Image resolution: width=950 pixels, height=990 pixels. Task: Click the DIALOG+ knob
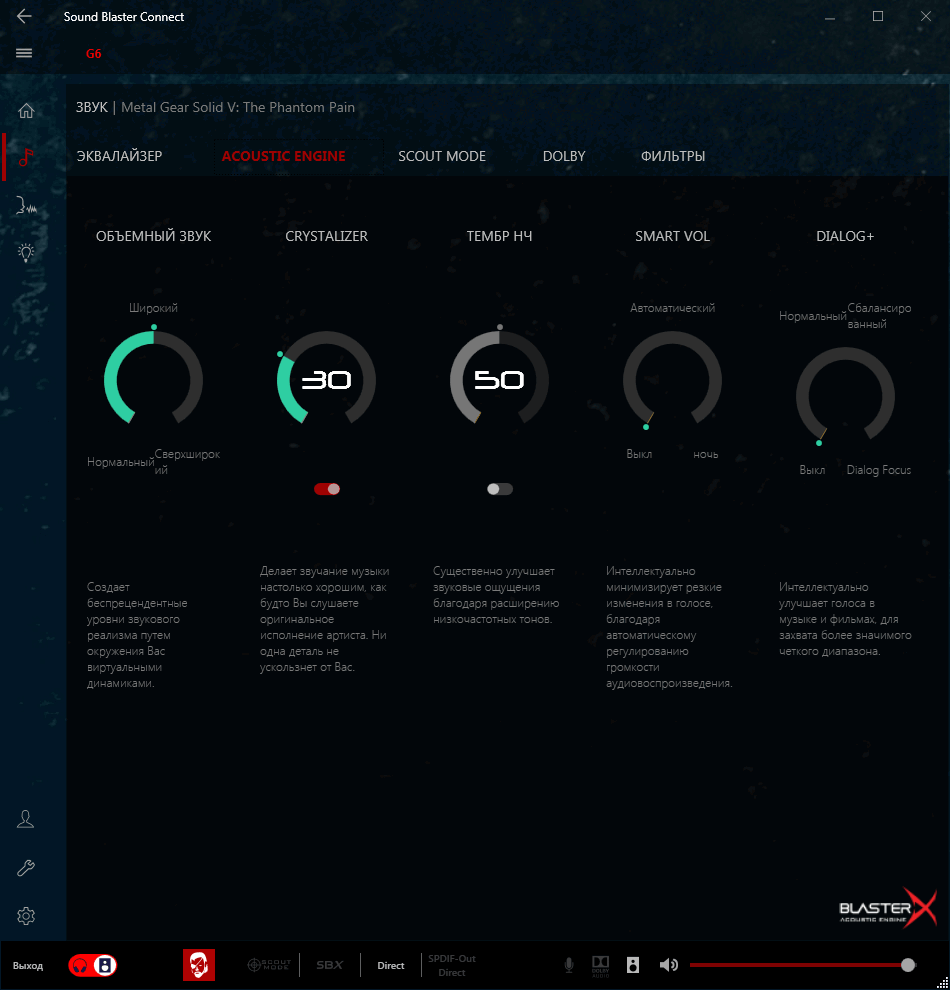[845, 395]
